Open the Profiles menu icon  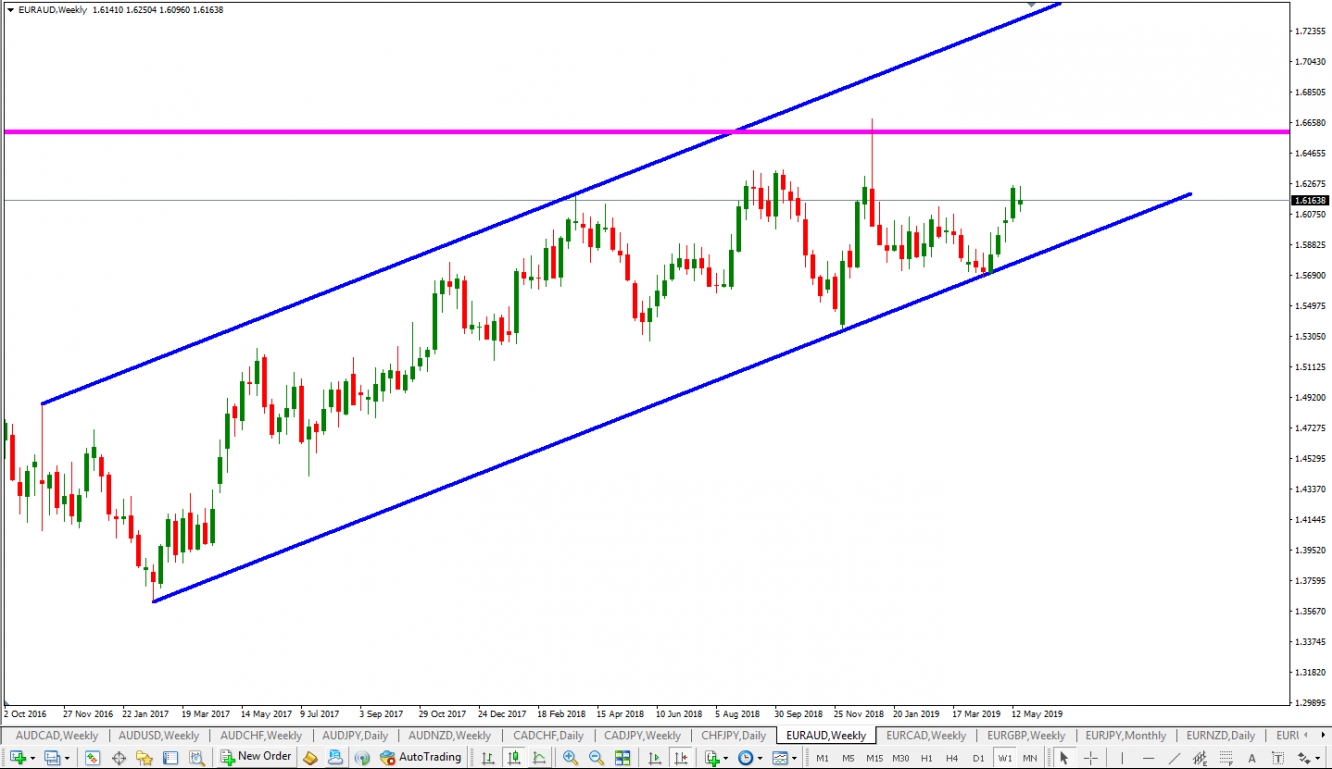[x=51, y=757]
